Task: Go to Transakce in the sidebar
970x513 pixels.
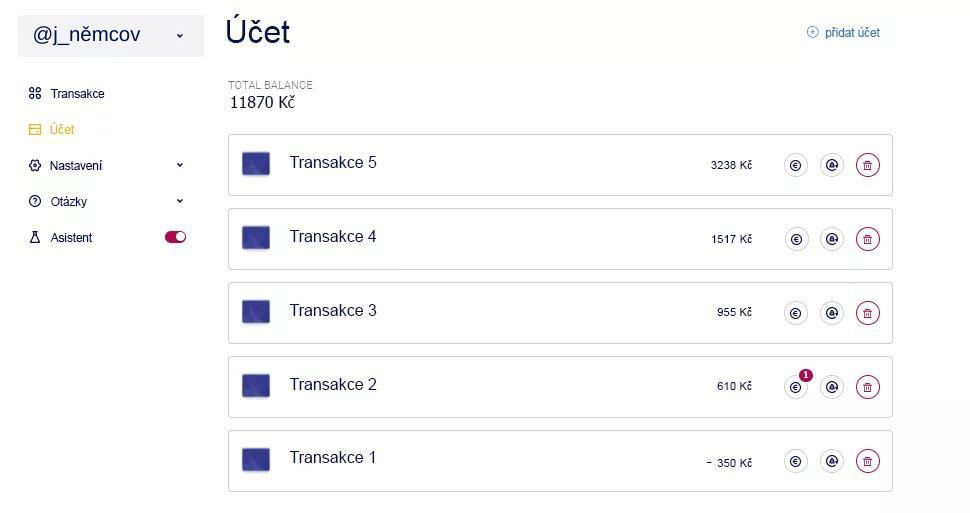Action: (x=77, y=94)
